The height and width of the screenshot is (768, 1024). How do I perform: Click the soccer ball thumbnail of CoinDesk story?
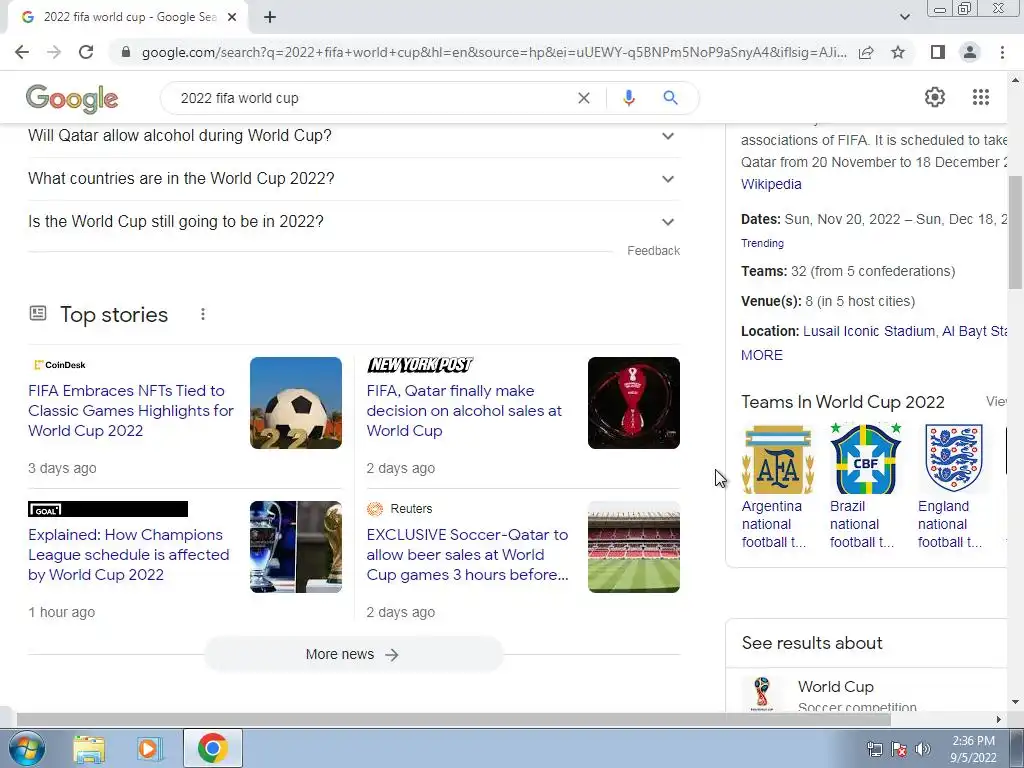[296, 403]
